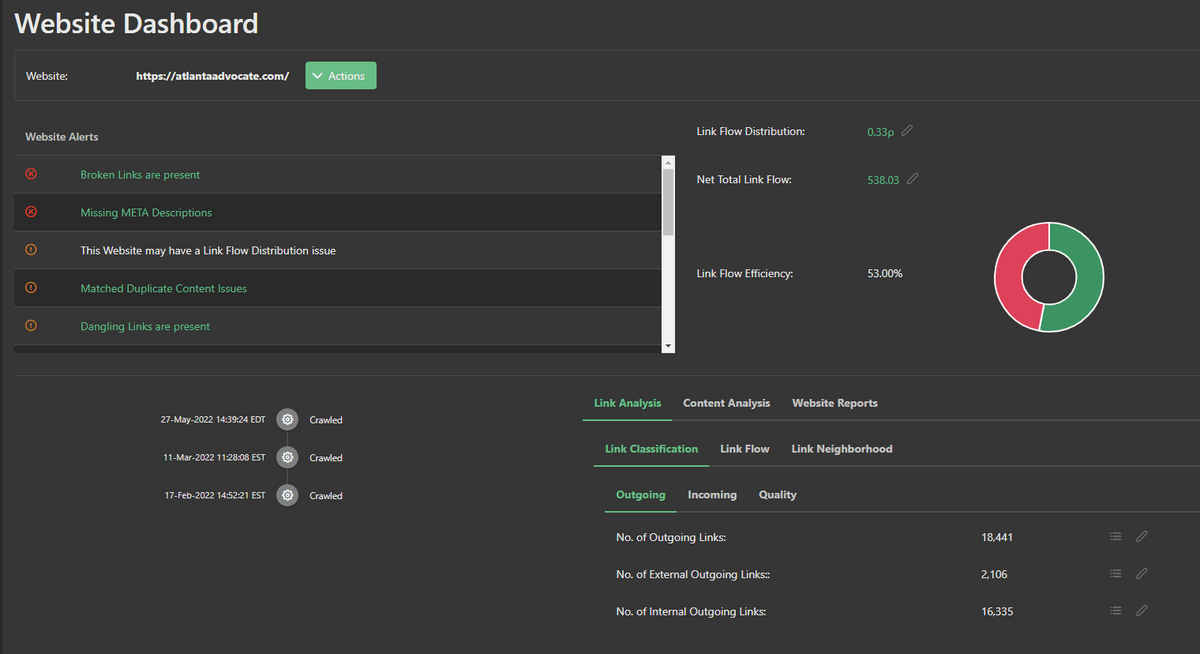1200x654 pixels.
Task: Click the warning icon beside Dangling Links alert
Action: 30,325
